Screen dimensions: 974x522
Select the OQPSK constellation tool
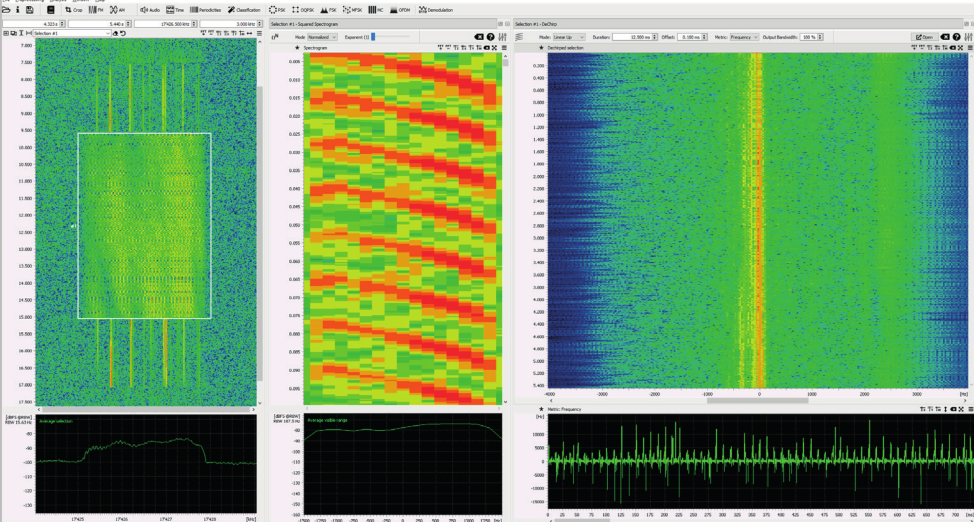tap(302, 9)
